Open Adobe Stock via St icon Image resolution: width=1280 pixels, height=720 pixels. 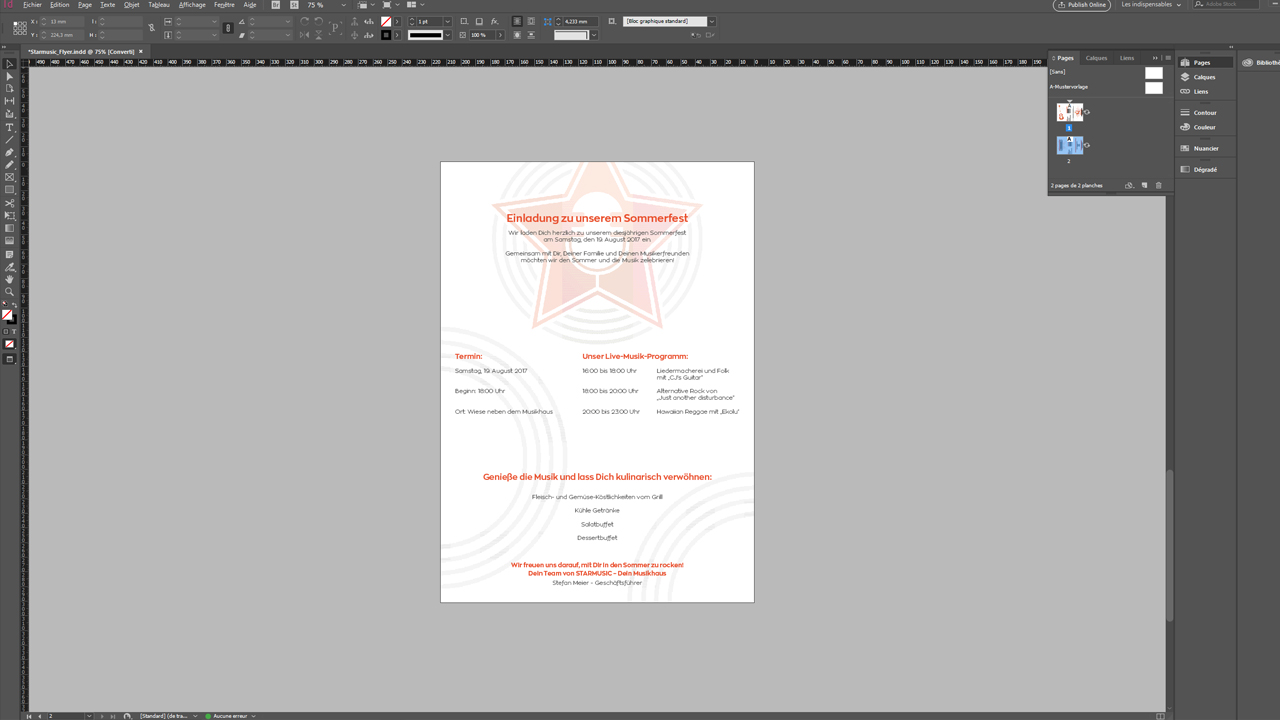[294, 5]
